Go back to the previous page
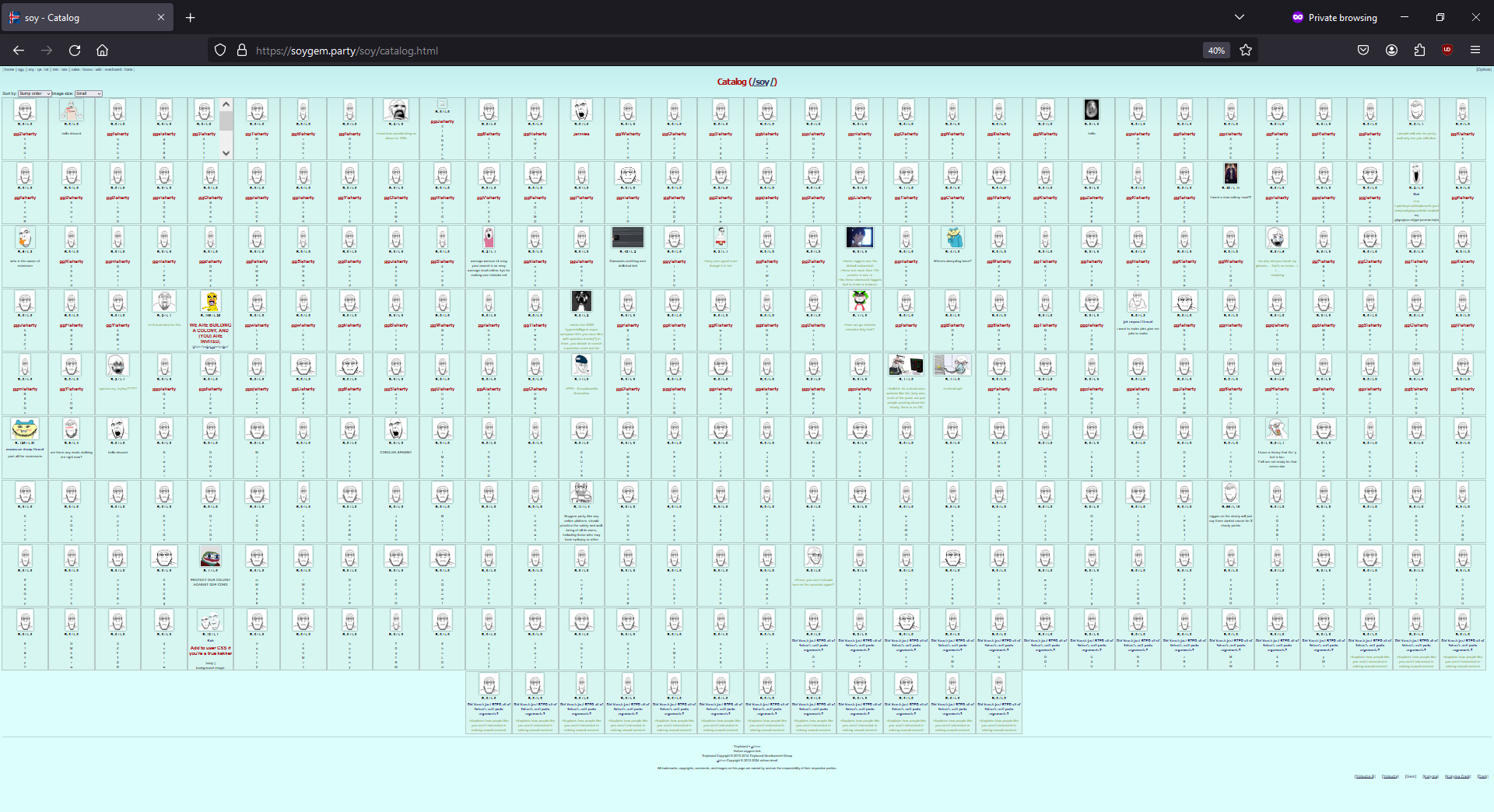This screenshot has height=812, width=1494. (19, 51)
